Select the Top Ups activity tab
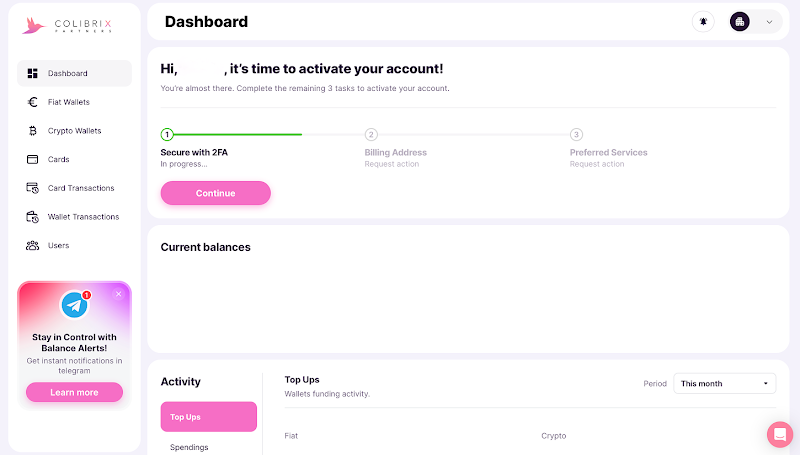This screenshot has height=455, width=800. 208,417
